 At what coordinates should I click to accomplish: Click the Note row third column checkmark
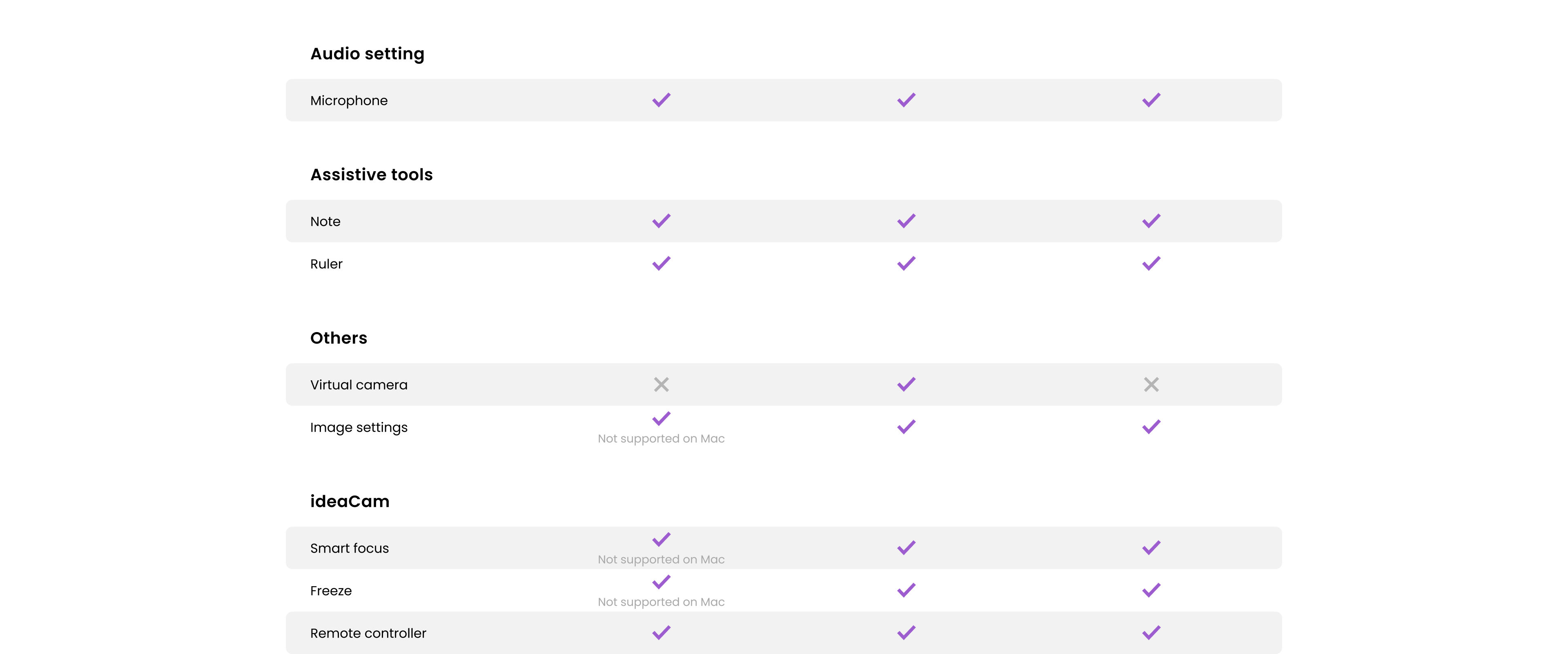[x=1151, y=221]
